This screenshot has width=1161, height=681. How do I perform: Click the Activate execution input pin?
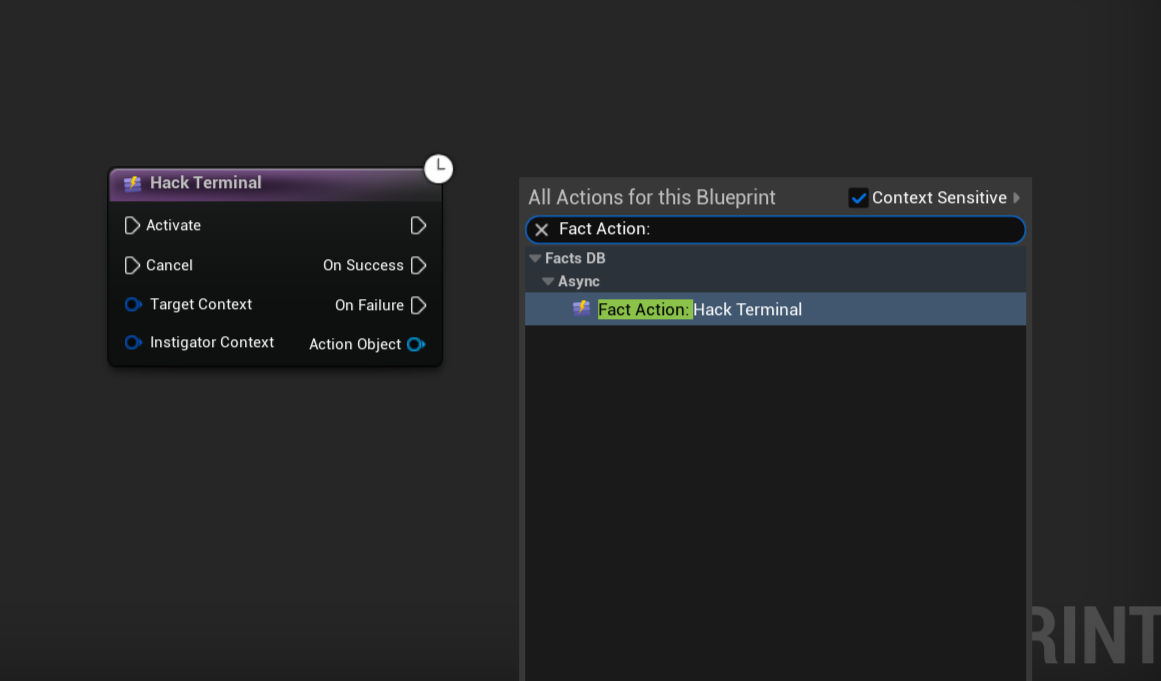pos(132,225)
